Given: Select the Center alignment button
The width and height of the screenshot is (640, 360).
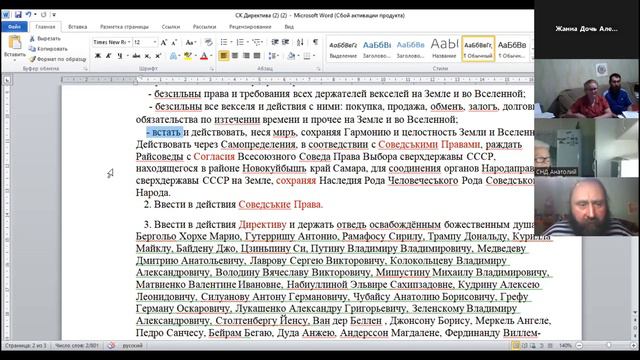Looking at the screenshot, I should (x=235, y=56).
